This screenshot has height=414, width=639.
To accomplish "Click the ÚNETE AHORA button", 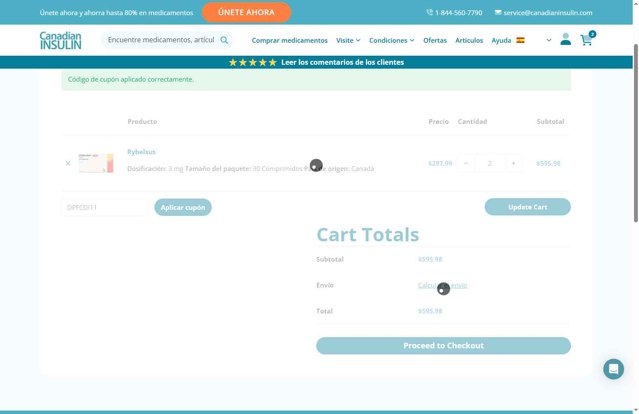I will [246, 12].
